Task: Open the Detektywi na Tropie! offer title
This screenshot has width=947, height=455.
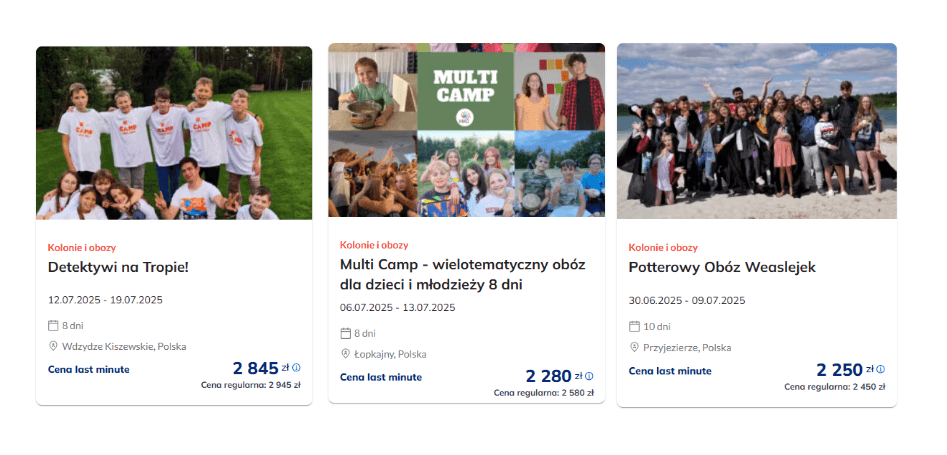Action: (118, 267)
